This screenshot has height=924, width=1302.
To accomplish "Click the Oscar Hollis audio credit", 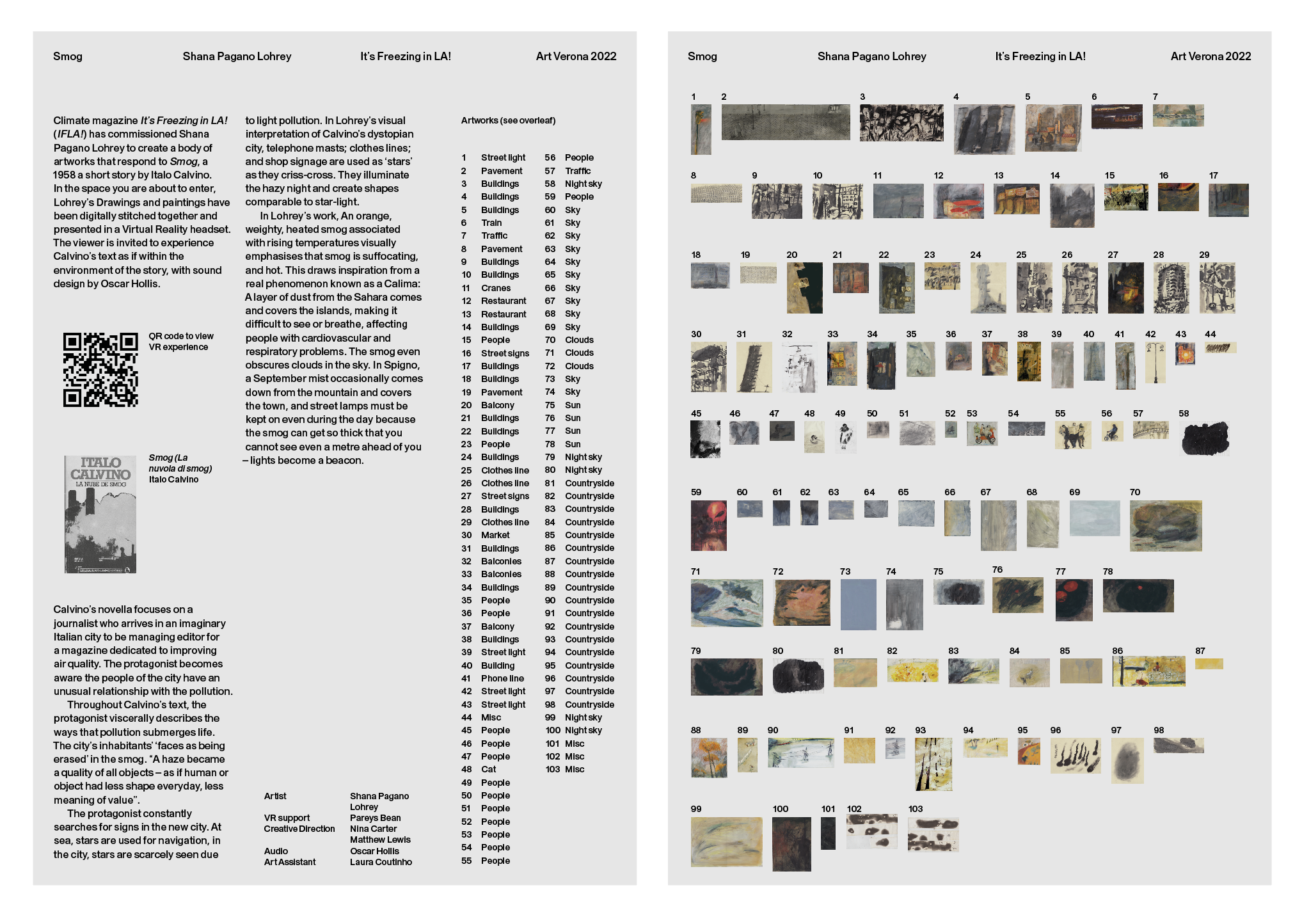I will 374,851.
